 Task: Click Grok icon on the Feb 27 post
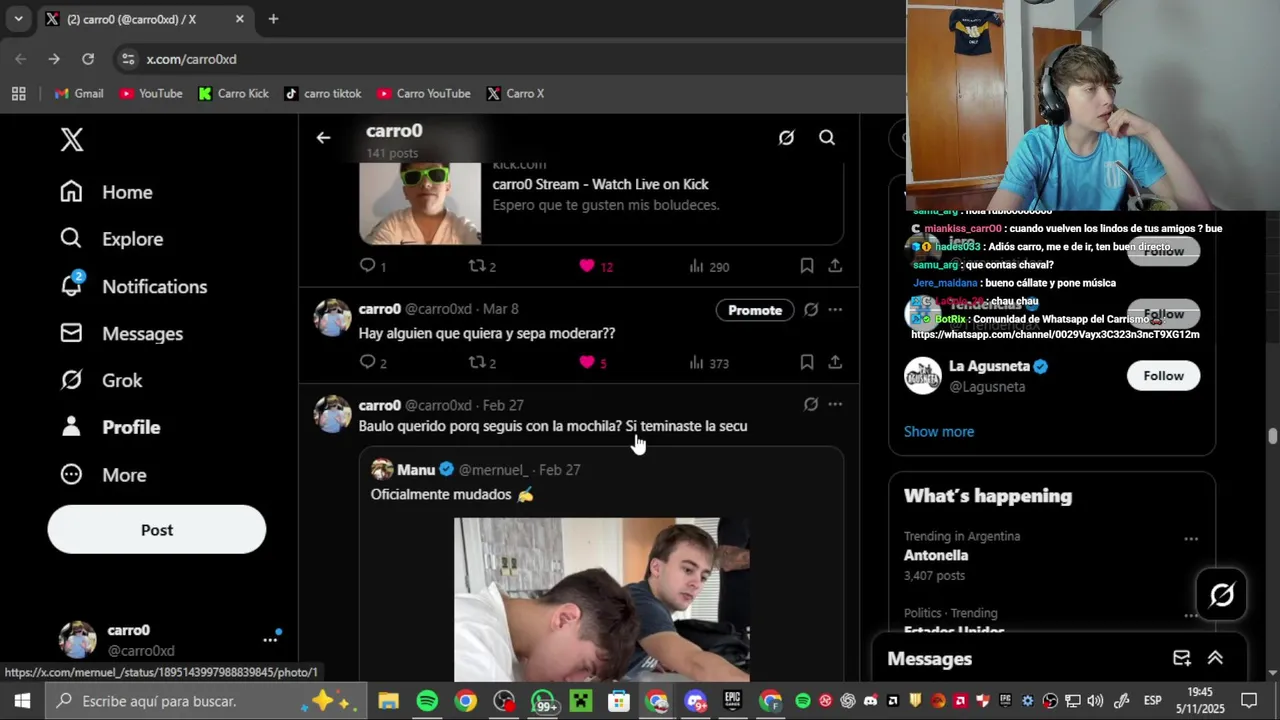point(811,405)
